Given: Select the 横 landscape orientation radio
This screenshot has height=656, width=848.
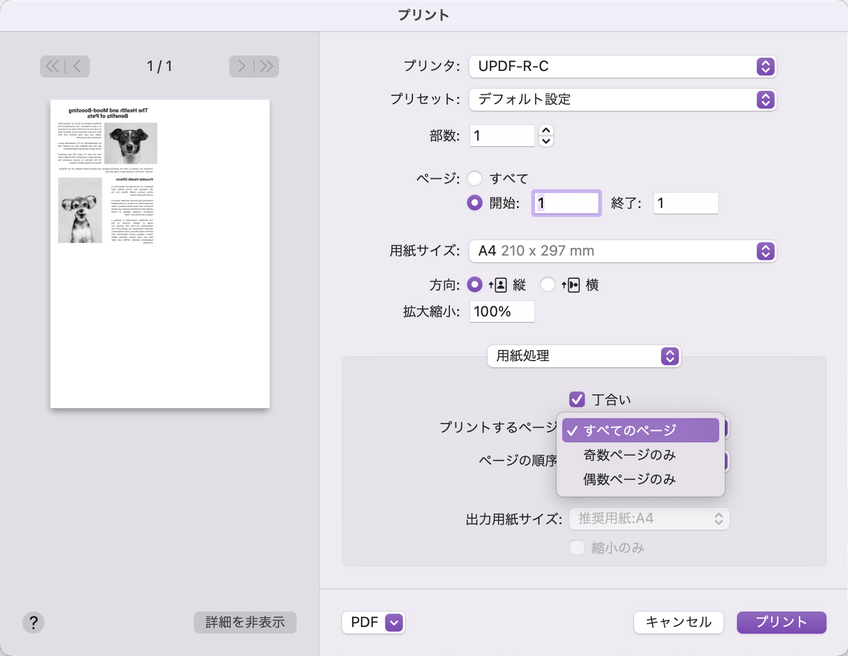Looking at the screenshot, I should [547, 285].
